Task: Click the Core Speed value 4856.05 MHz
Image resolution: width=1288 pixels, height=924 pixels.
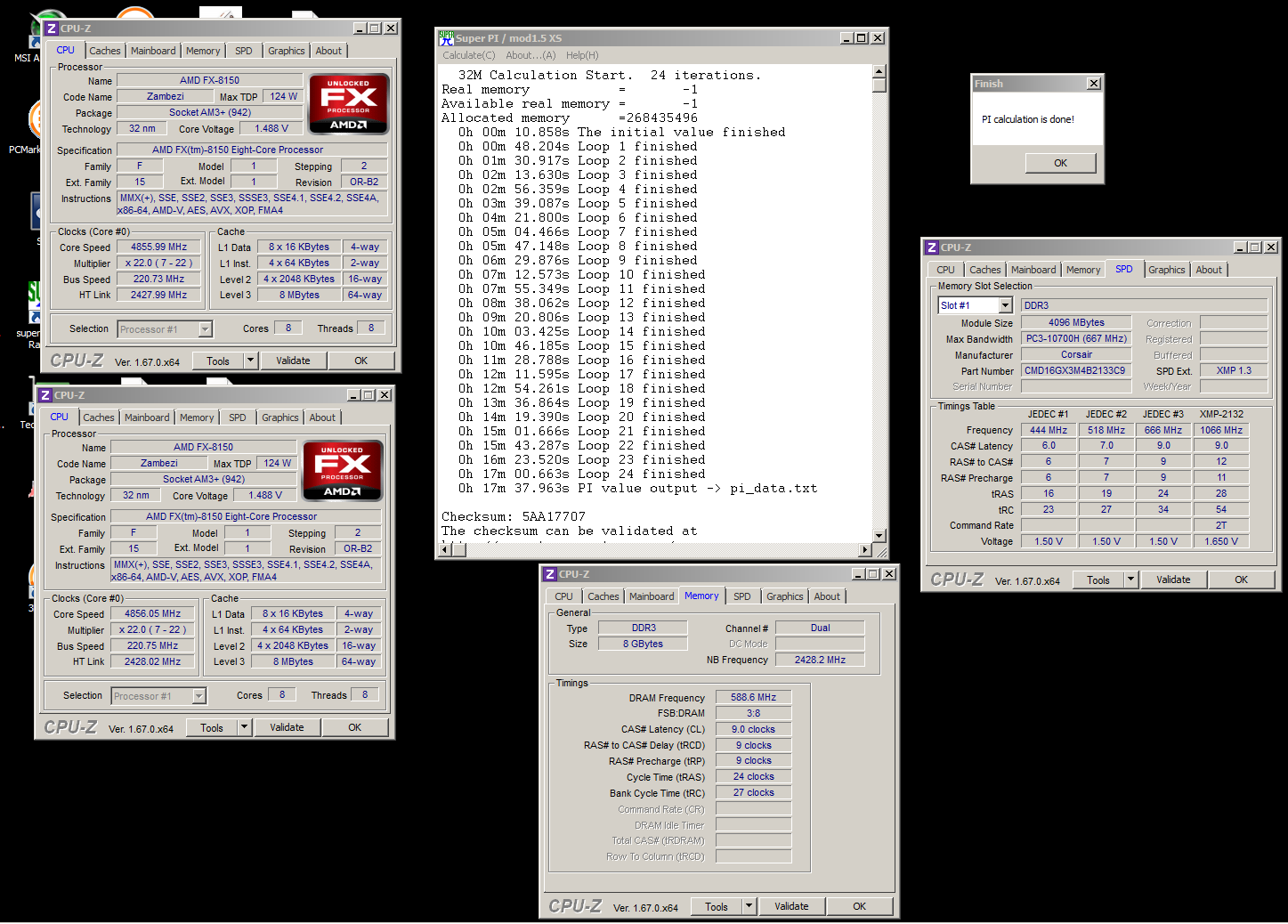Action: tap(153, 613)
